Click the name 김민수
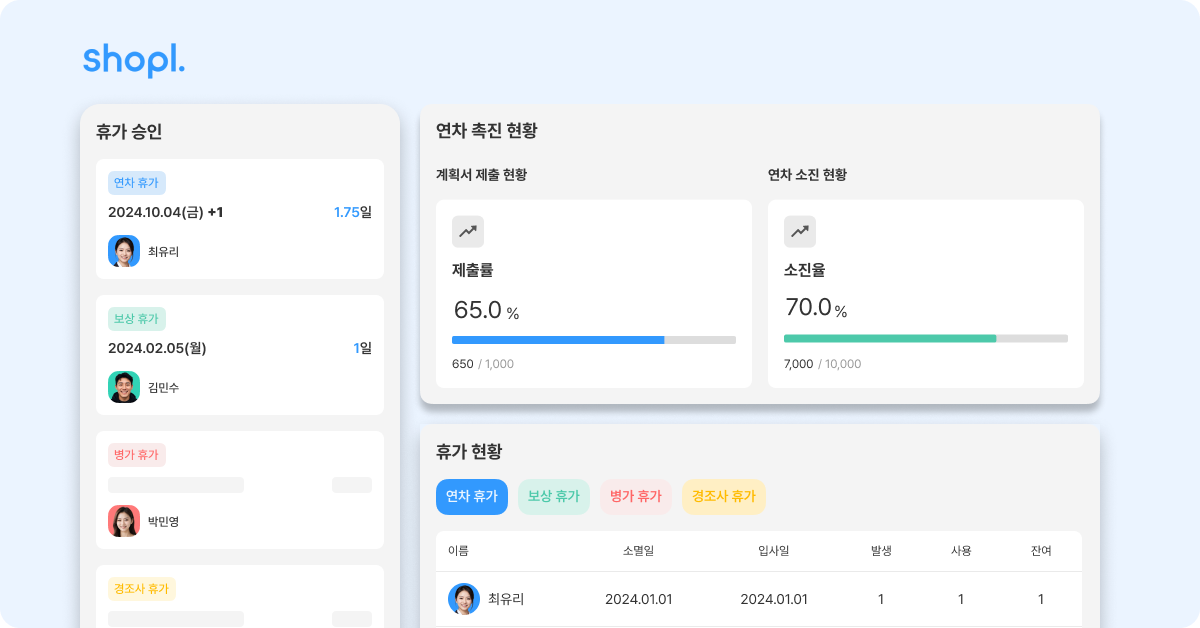The width and height of the screenshot is (1200, 628). [163, 388]
